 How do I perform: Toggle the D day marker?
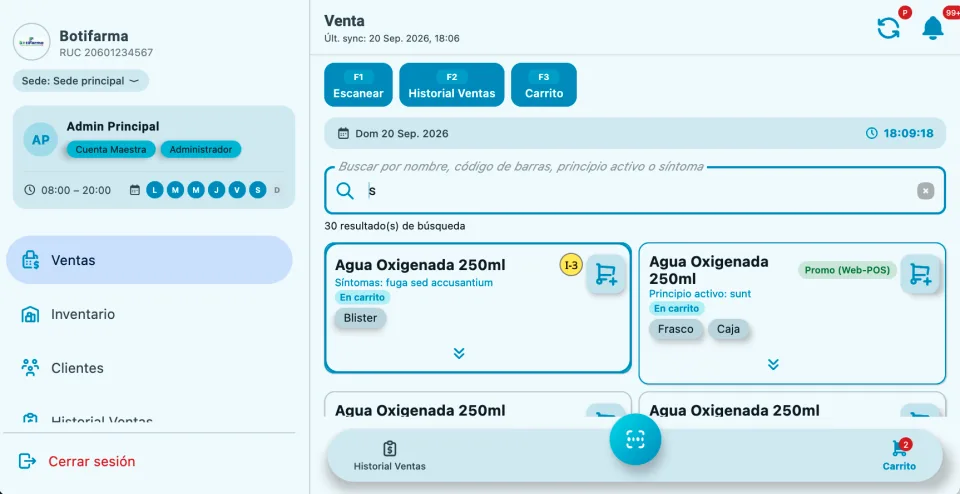pos(277,190)
